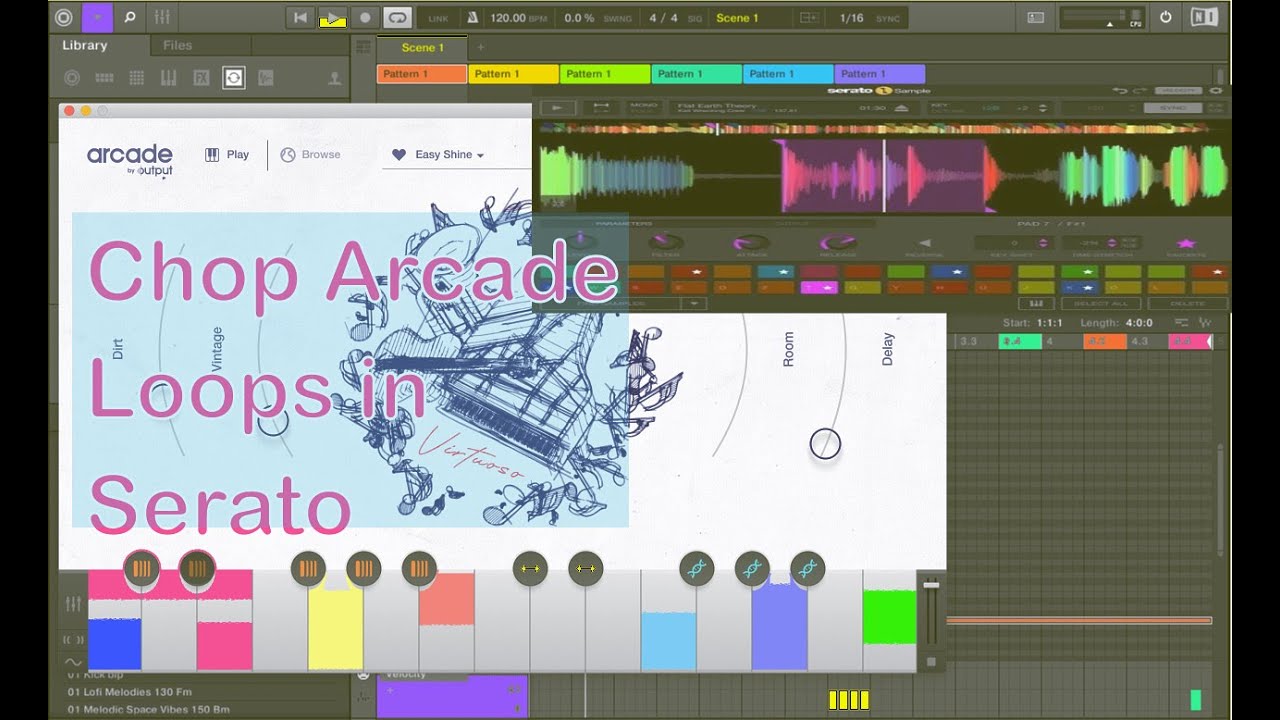Click the user content icon in browser
Screen dimensions: 1280x720
(x=335, y=78)
